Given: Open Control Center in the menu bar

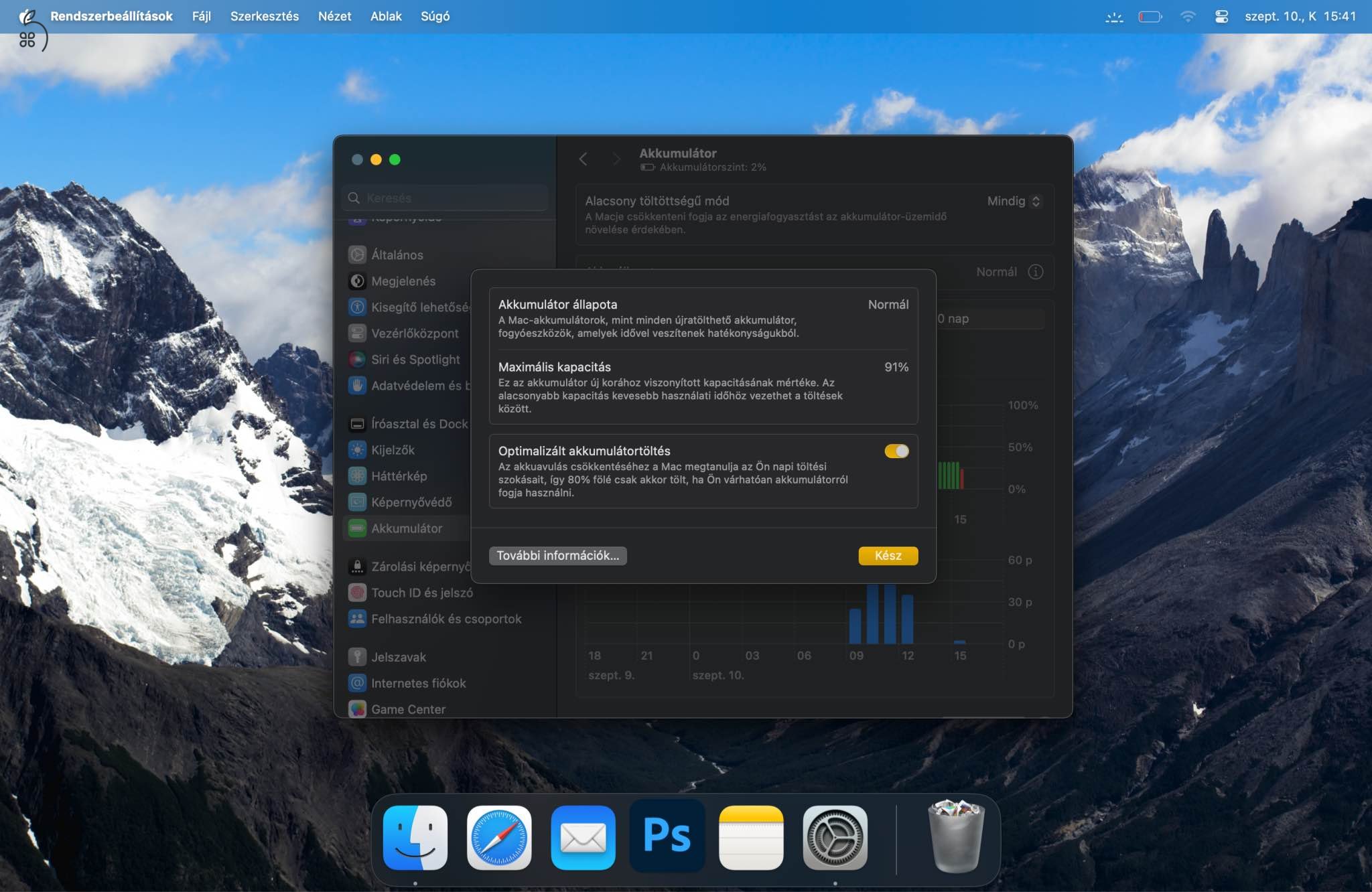Looking at the screenshot, I should [x=1221, y=16].
